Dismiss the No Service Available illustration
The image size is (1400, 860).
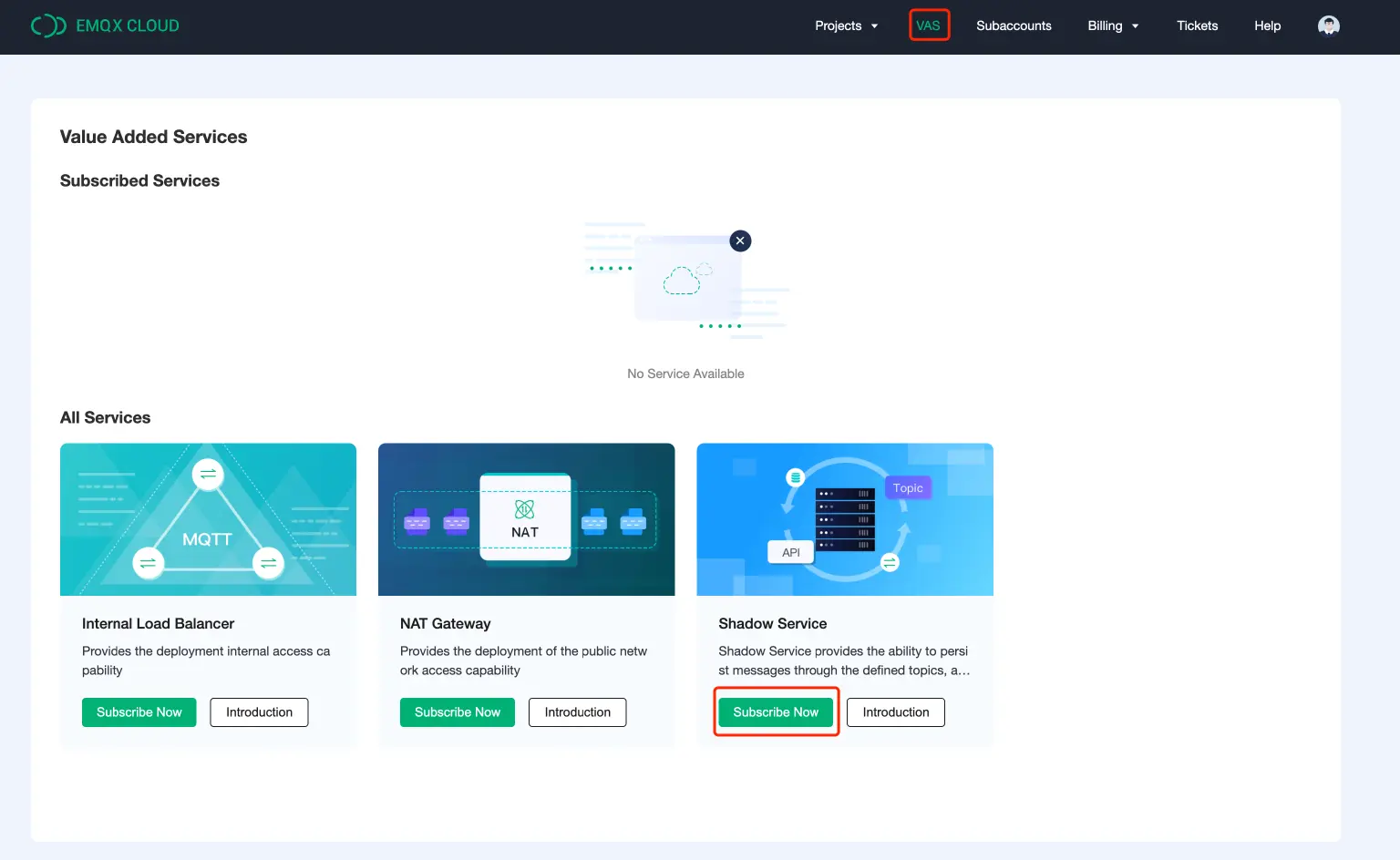point(739,241)
